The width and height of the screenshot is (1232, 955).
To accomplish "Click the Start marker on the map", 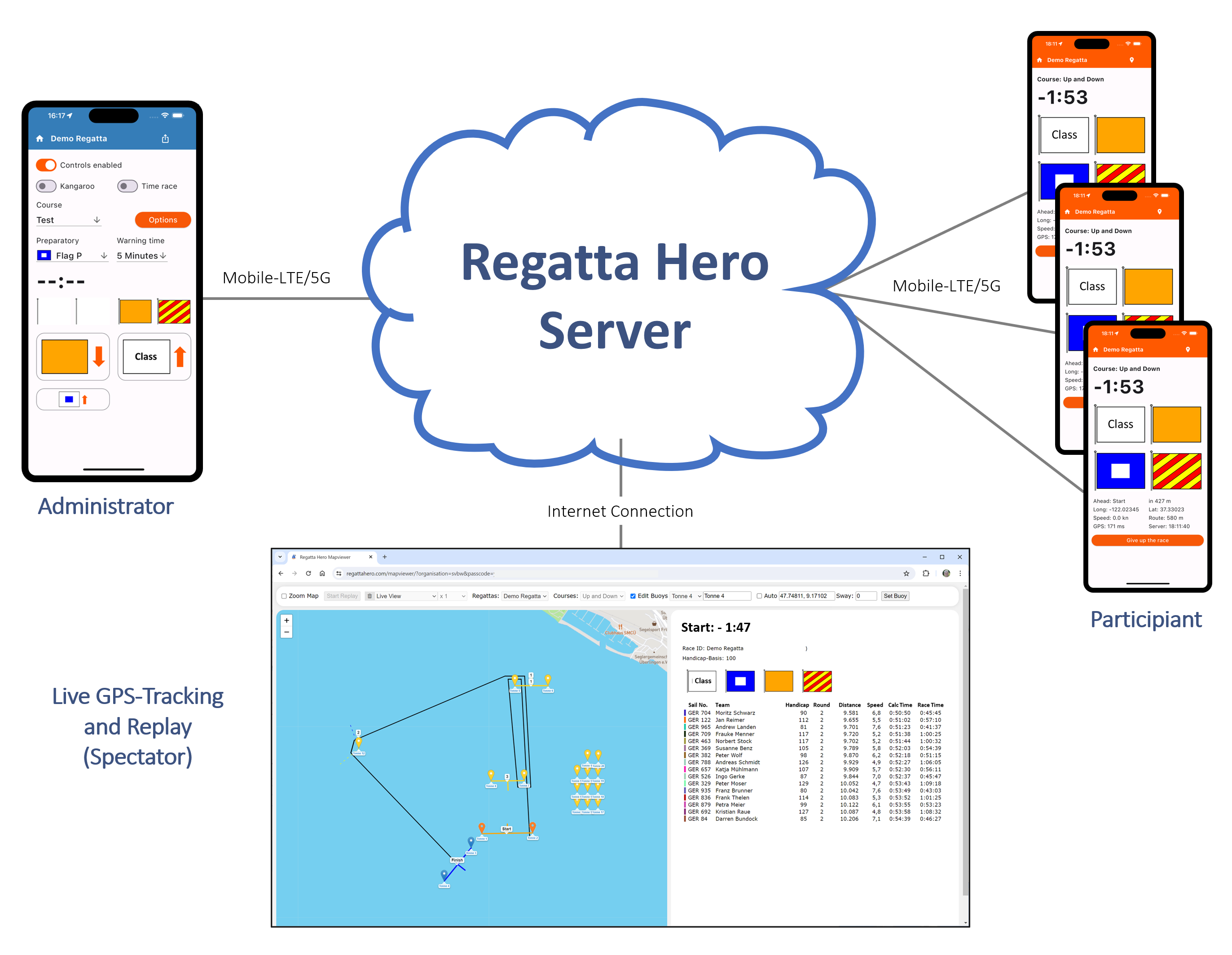I will click(506, 829).
